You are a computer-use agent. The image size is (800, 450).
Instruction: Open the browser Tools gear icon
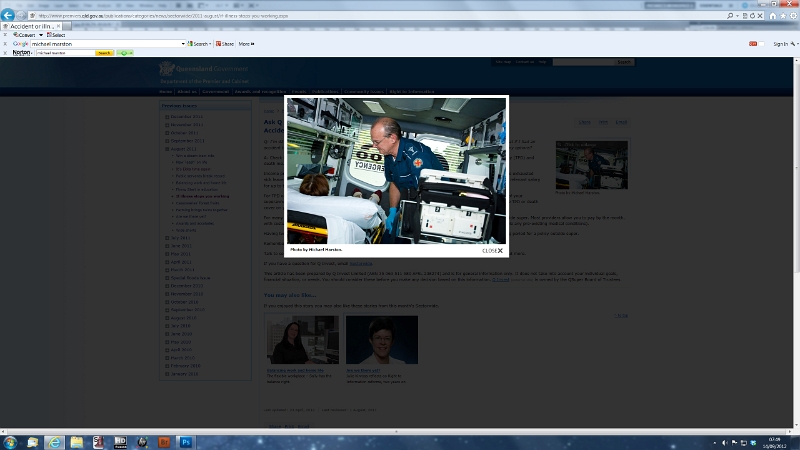(x=793, y=16)
